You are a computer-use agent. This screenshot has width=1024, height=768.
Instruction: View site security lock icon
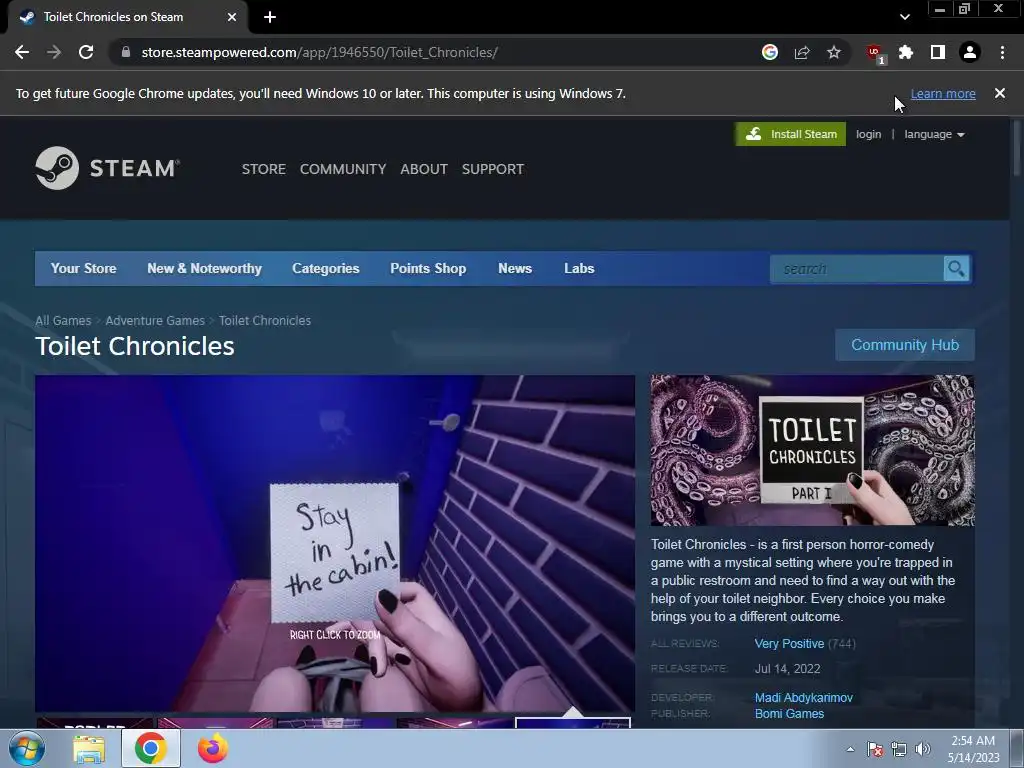coord(126,52)
